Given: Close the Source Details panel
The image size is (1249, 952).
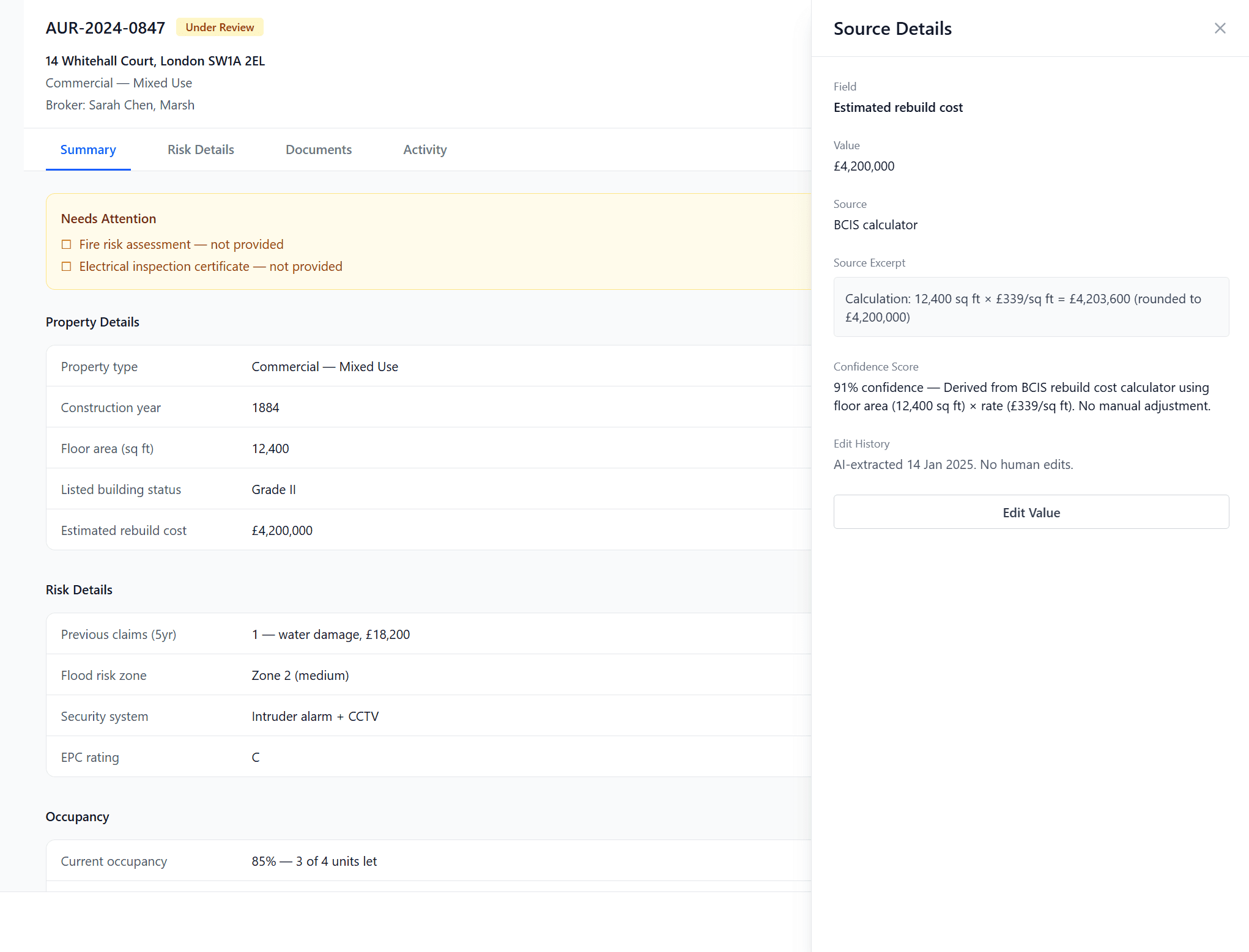Looking at the screenshot, I should point(1220,28).
